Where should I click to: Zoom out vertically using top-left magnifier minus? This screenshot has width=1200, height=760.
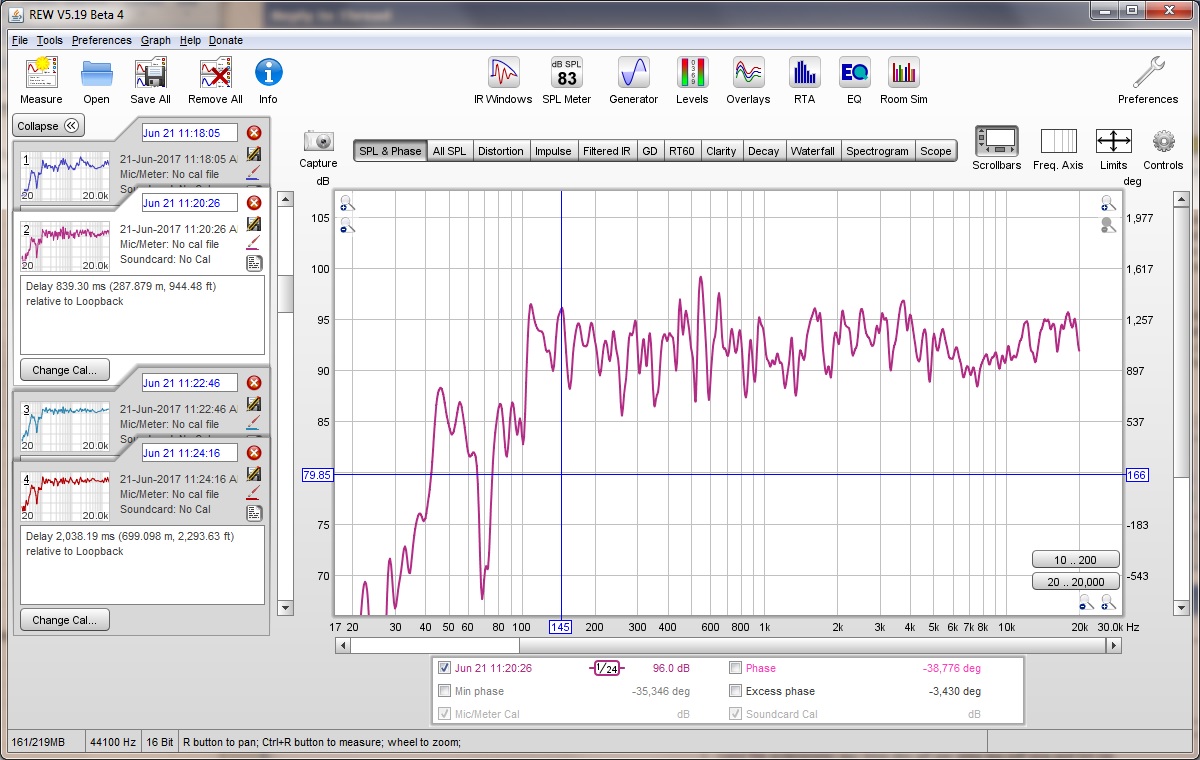tap(346, 226)
